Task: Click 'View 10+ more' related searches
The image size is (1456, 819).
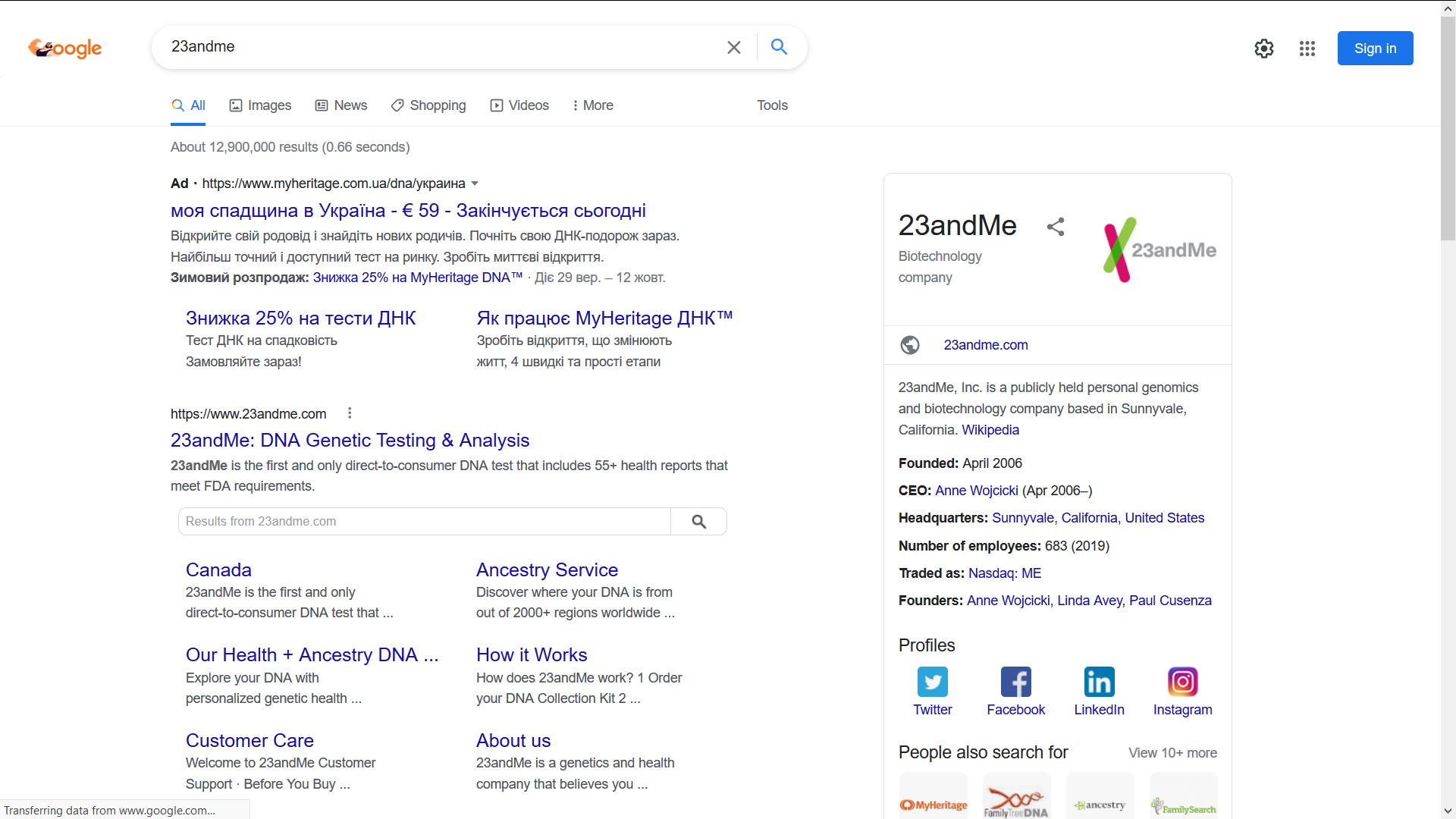Action: [x=1172, y=753]
